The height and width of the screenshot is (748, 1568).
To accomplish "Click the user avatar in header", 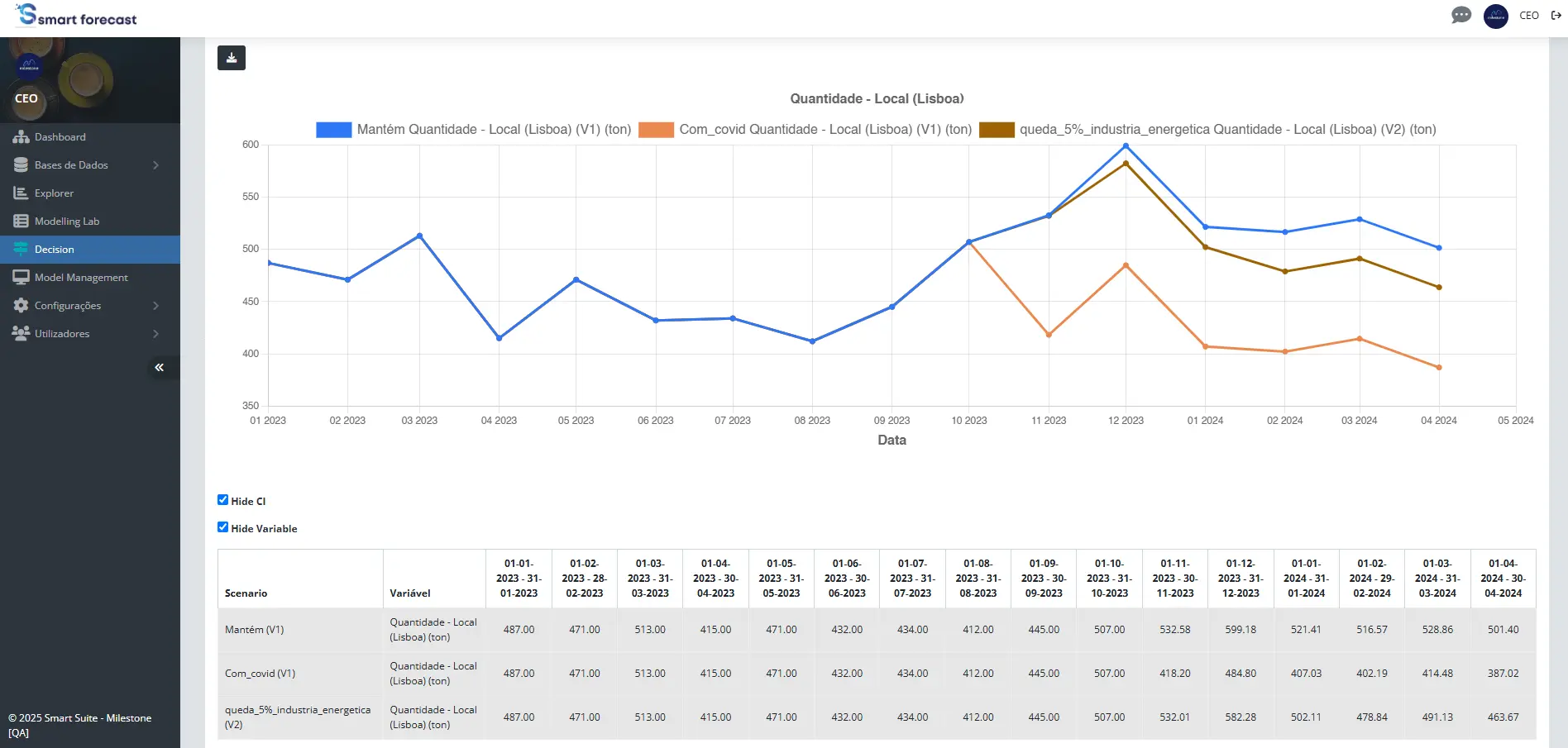I will point(1495,16).
